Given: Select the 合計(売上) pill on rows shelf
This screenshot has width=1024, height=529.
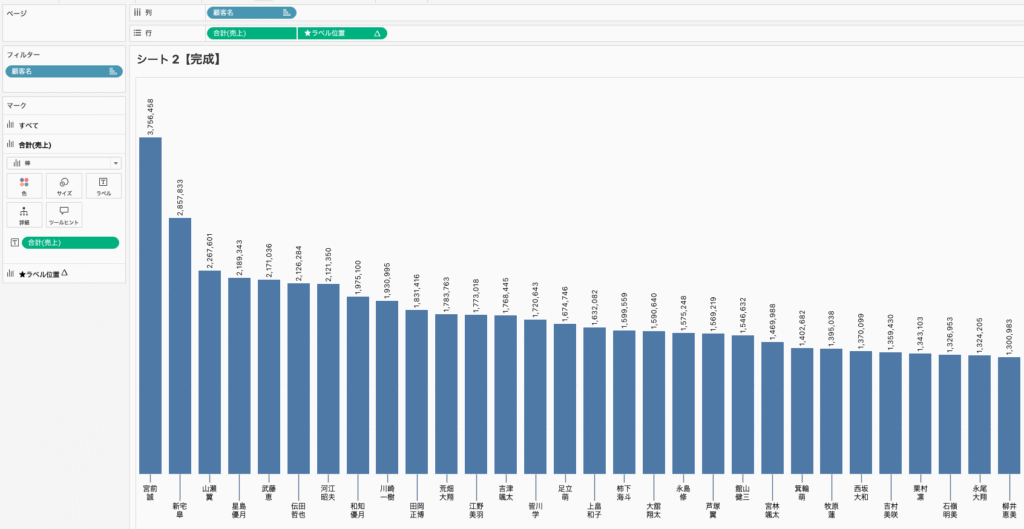Looking at the screenshot, I should [x=250, y=33].
